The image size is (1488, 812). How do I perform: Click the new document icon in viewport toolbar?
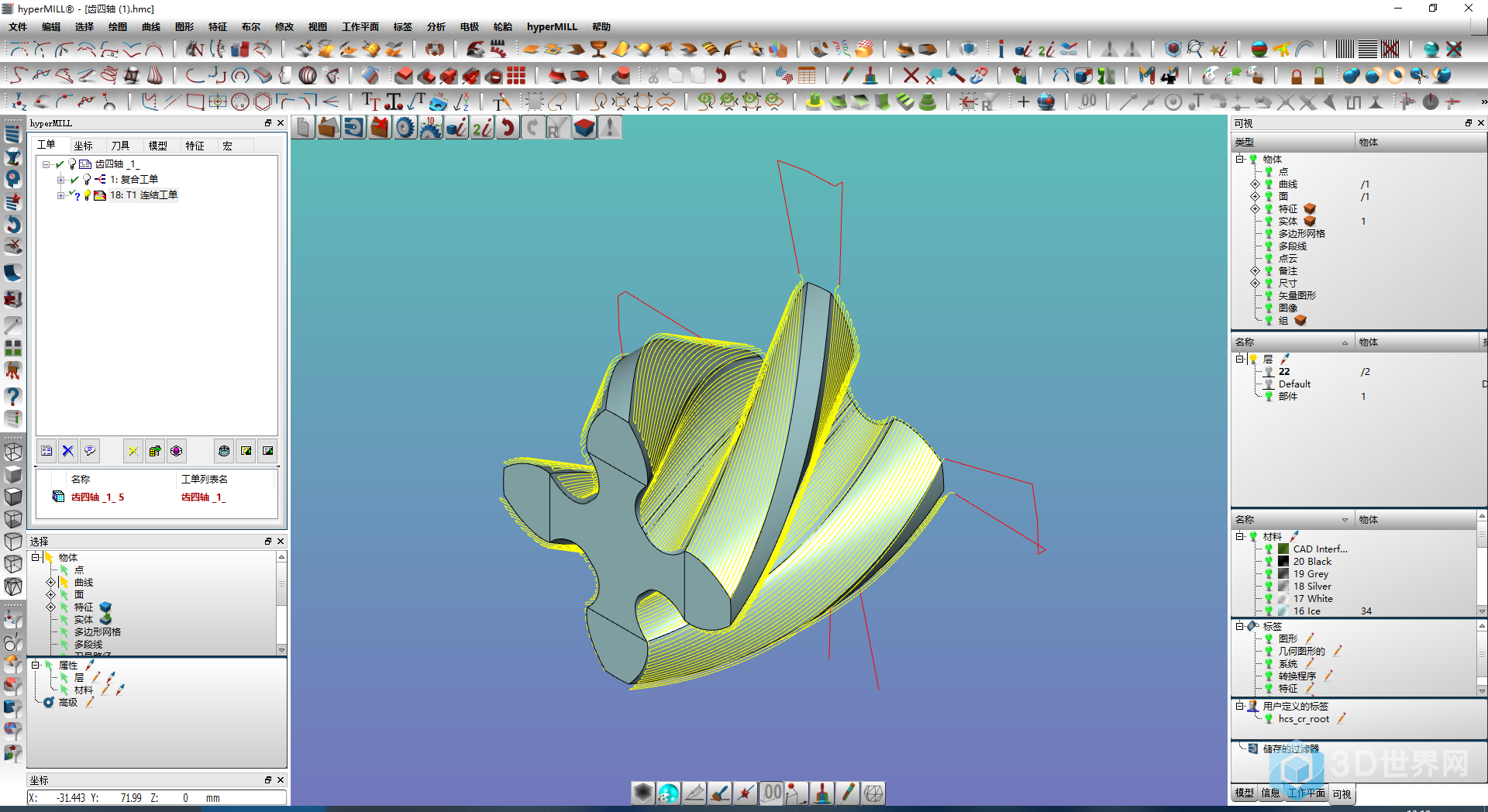click(x=304, y=128)
